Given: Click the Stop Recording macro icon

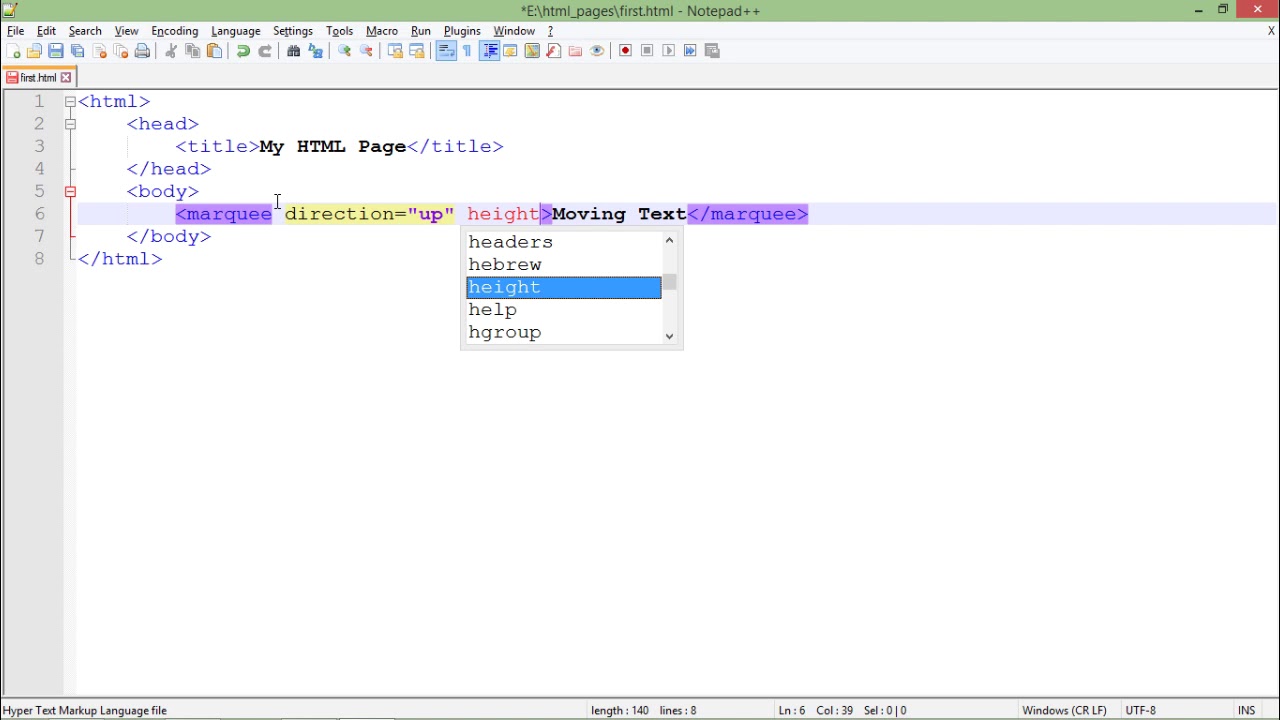Looking at the screenshot, I should [647, 51].
